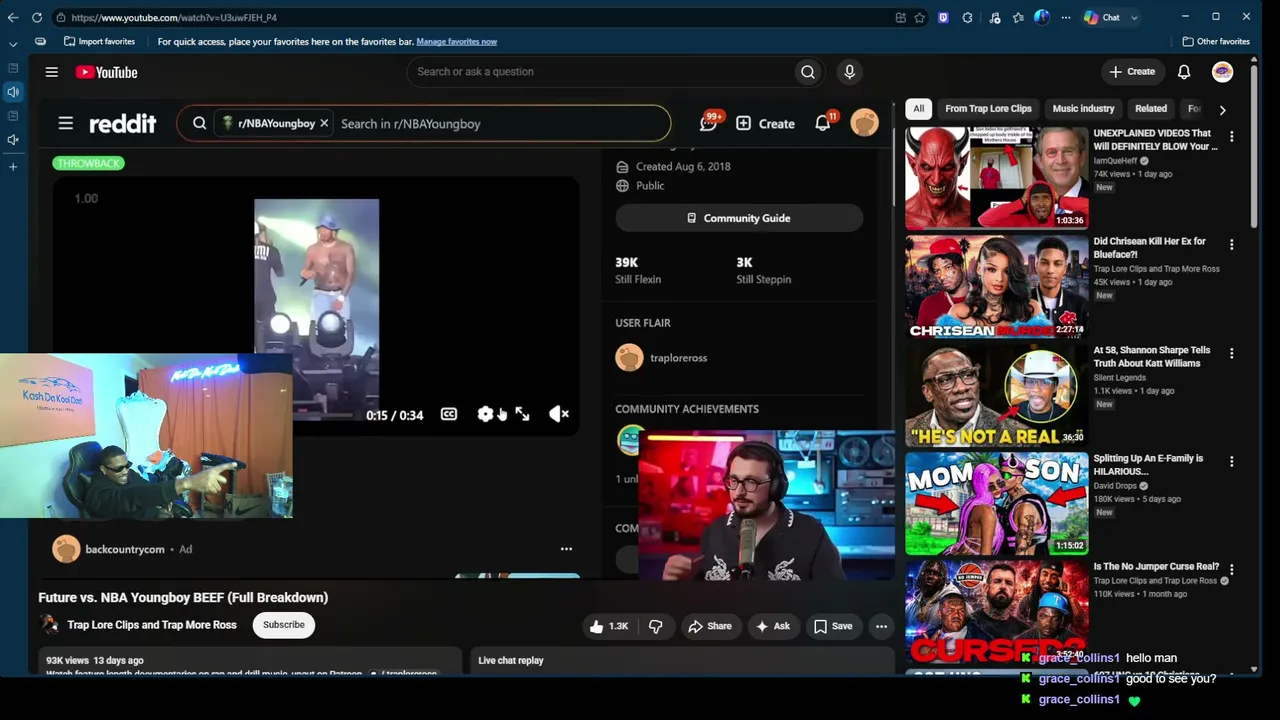This screenshot has height=720, width=1280.
Task: Select the From Trap Lore Clips chip
Action: pyautogui.click(x=988, y=109)
